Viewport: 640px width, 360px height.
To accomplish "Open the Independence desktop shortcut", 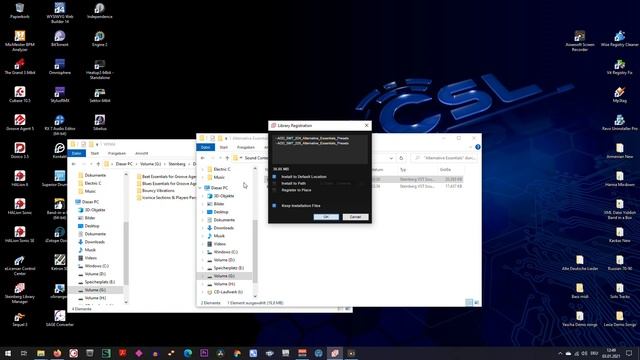I will (x=100, y=11).
